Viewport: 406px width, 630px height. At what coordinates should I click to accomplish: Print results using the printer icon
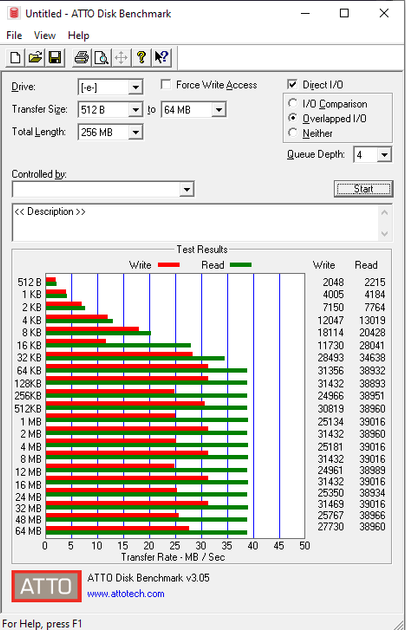click(x=82, y=58)
